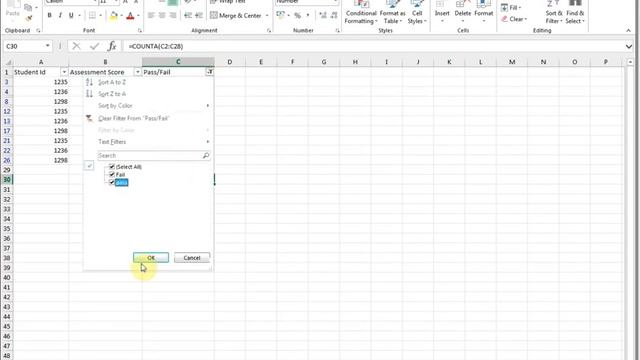
Task: Open Conditional Formatting menu
Action: pyautogui.click(x=361, y=12)
